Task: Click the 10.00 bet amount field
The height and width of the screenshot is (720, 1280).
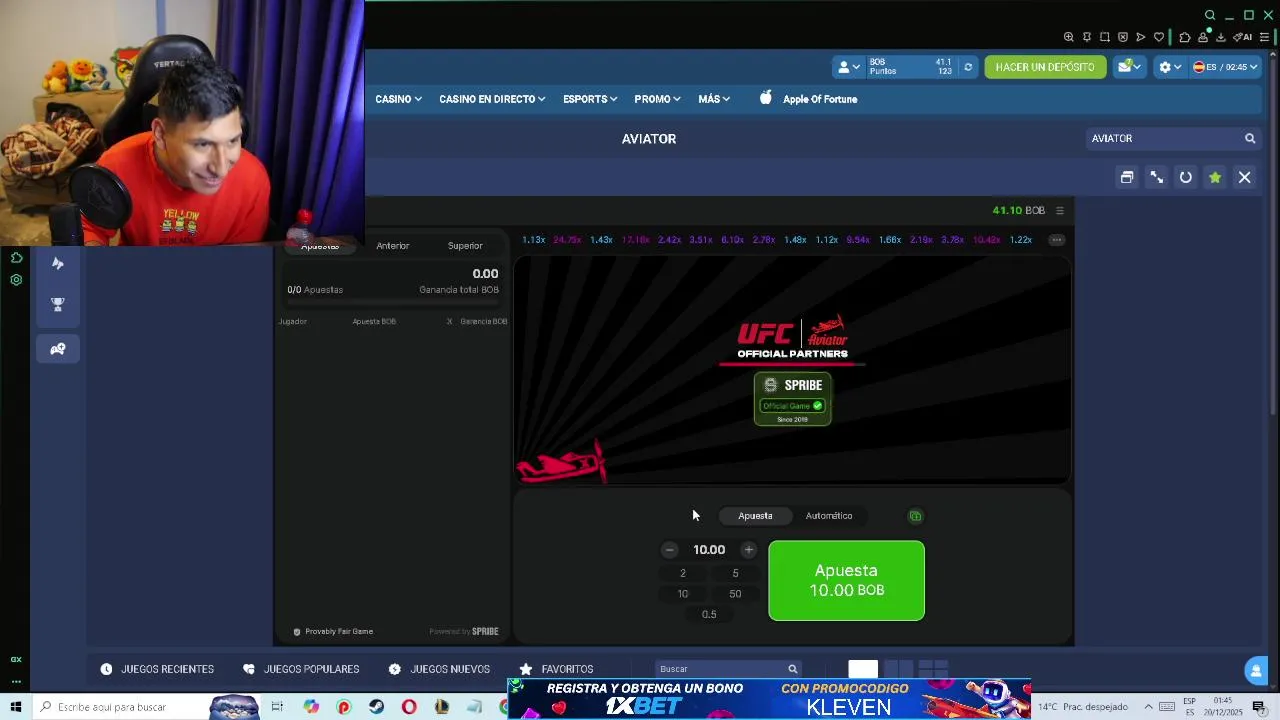Action: click(709, 550)
